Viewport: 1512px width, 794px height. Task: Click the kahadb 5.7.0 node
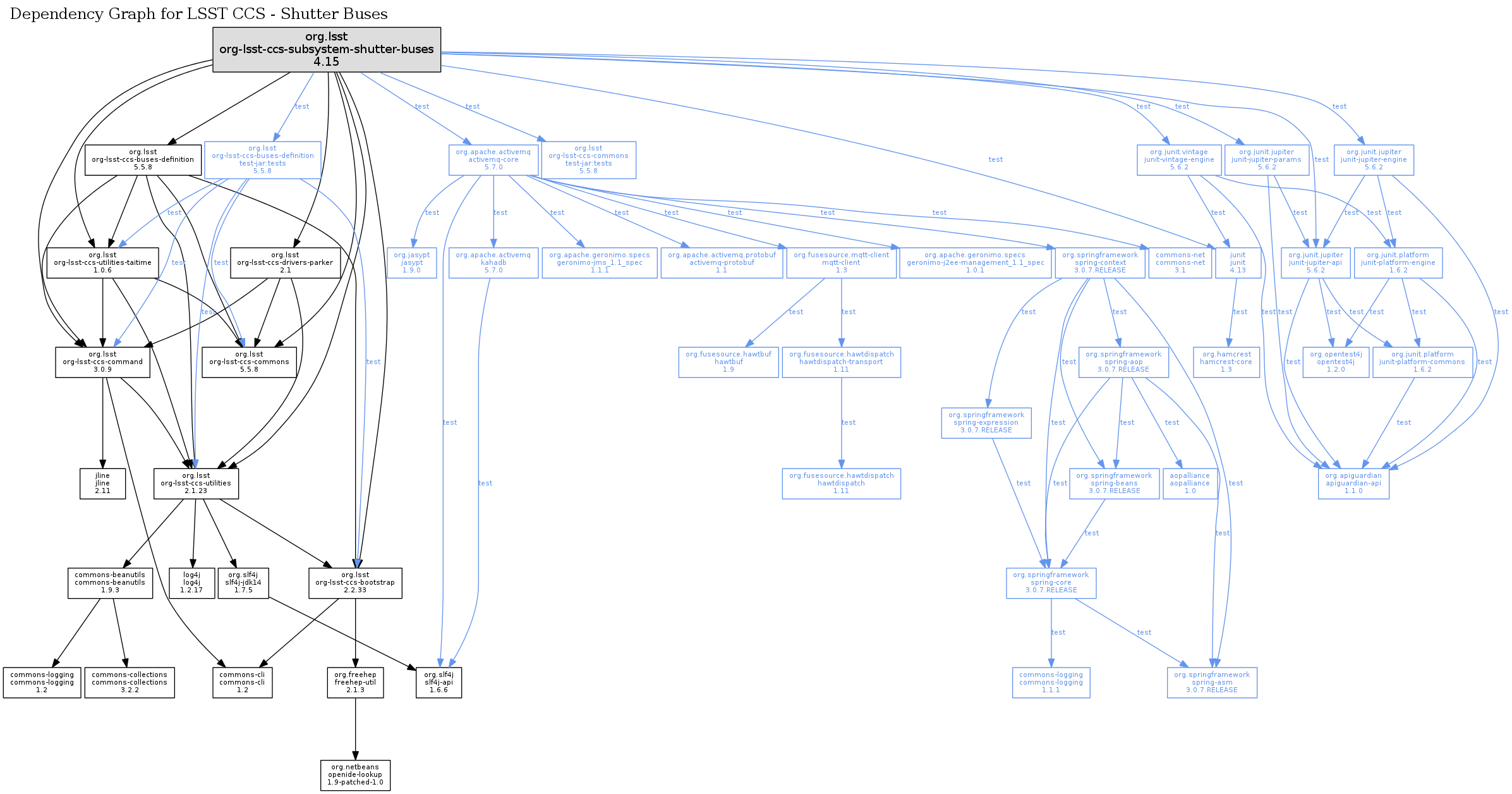493,262
